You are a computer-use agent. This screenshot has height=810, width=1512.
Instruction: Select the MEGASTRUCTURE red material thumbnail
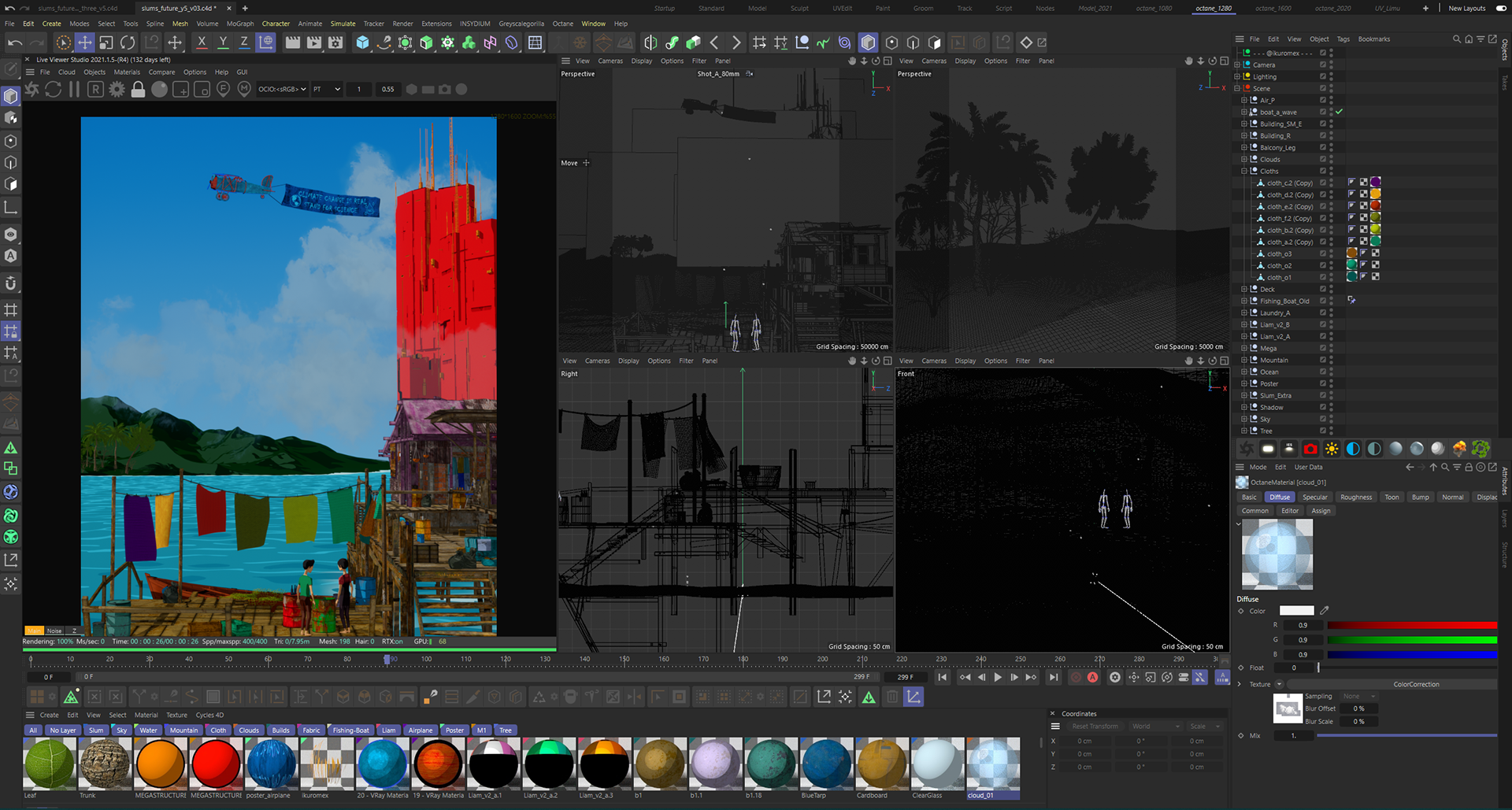click(x=216, y=764)
